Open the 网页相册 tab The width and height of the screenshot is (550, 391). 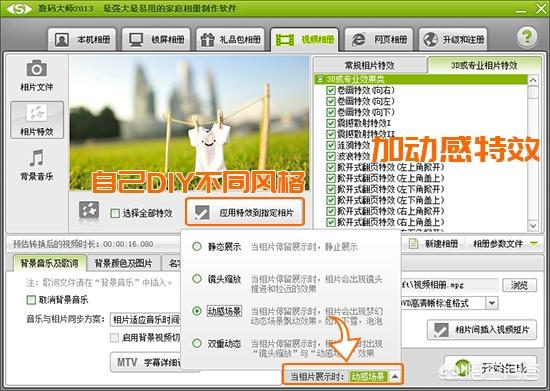click(x=379, y=40)
